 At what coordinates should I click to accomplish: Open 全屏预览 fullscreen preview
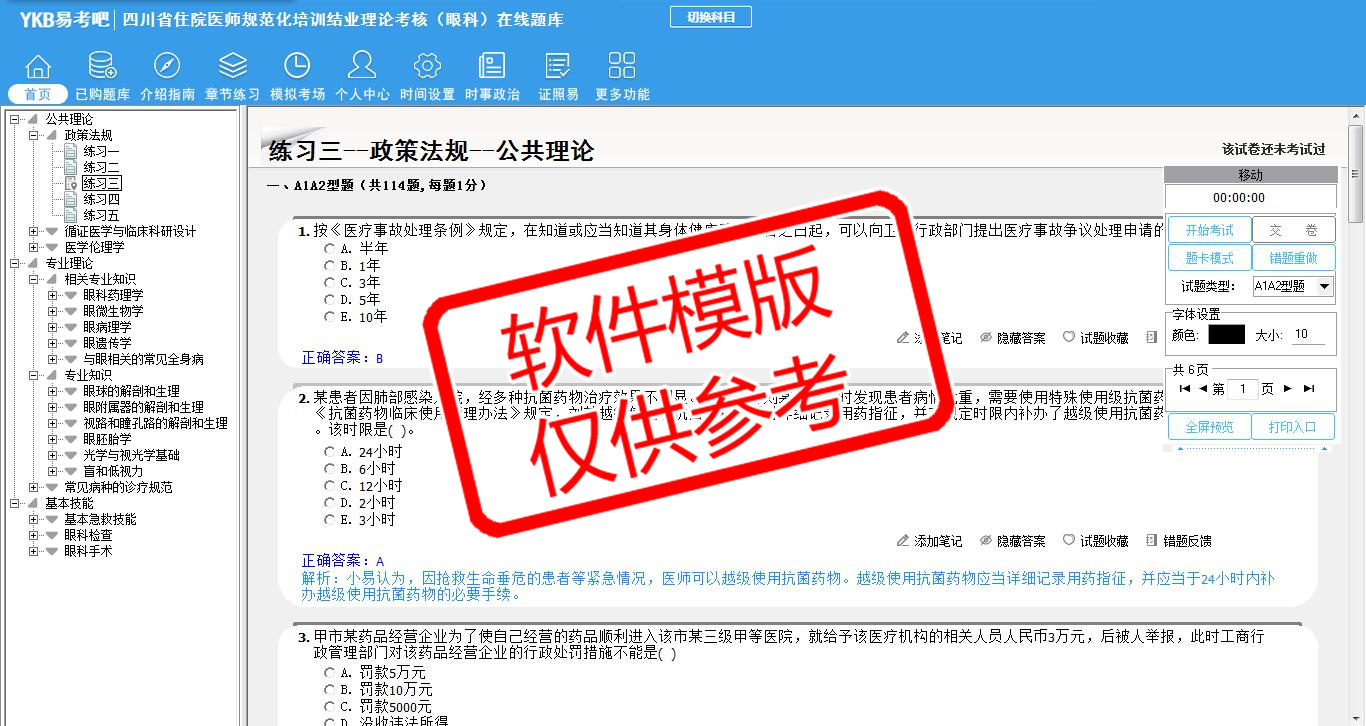pyautogui.click(x=1210, y=427)
